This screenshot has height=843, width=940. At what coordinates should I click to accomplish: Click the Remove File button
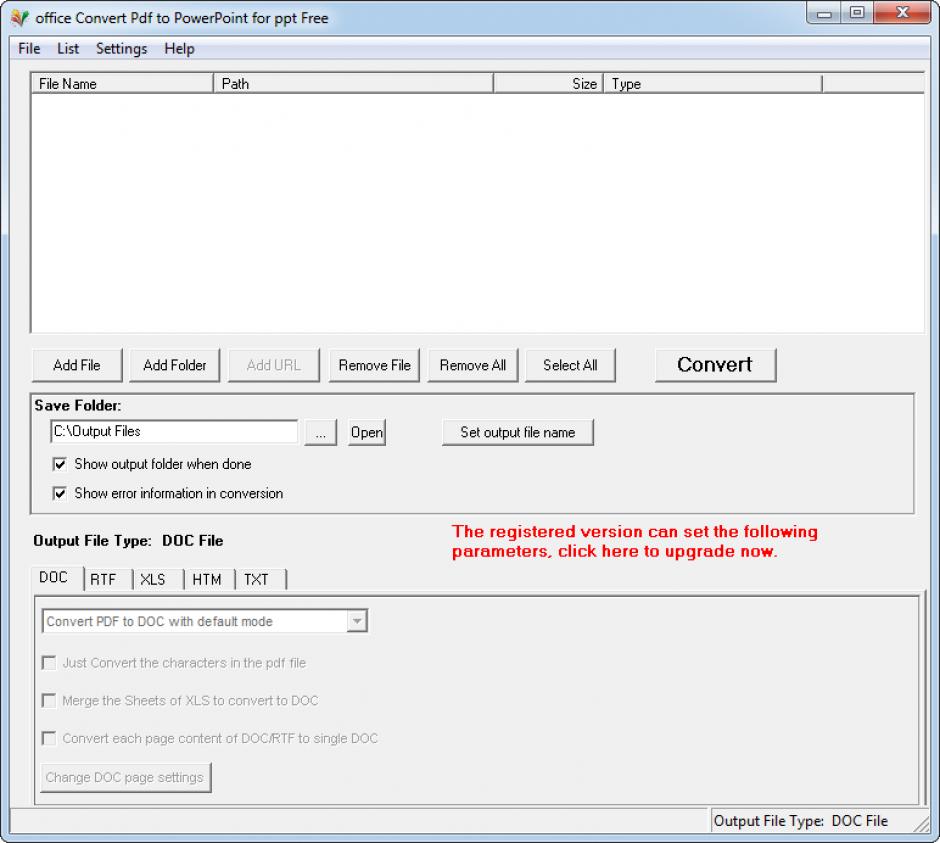pos(374,365)
